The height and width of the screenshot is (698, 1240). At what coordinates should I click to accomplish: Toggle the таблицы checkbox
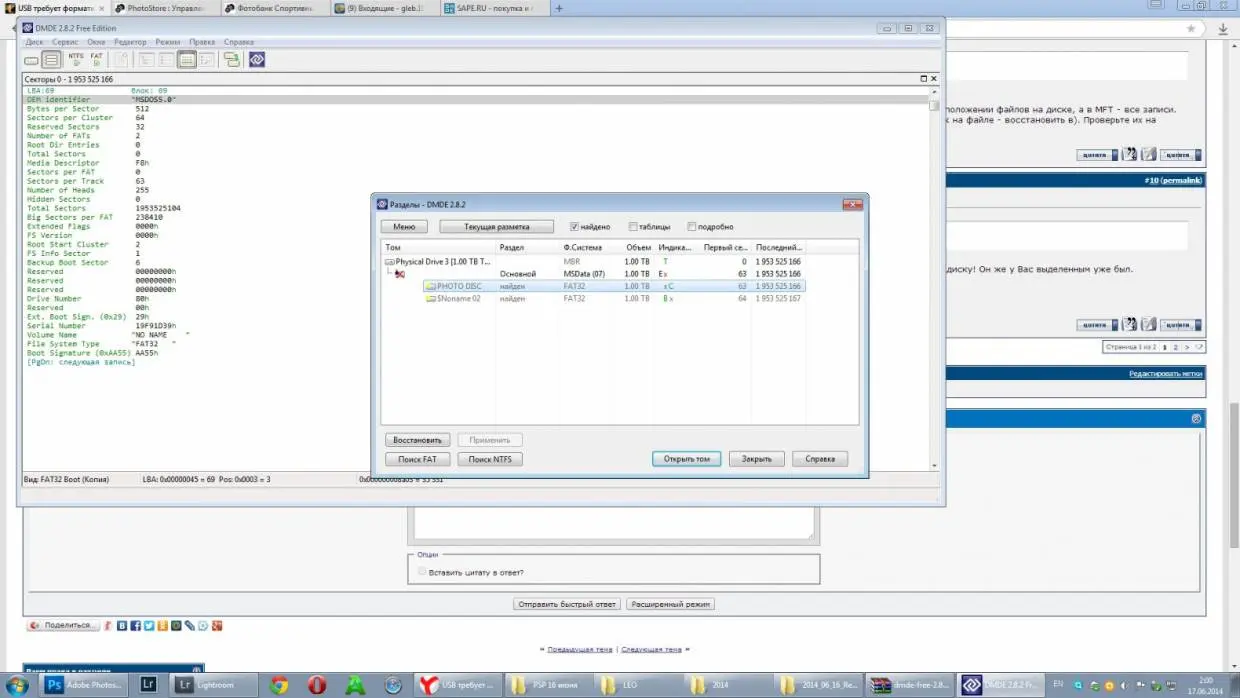pos(634,227)
